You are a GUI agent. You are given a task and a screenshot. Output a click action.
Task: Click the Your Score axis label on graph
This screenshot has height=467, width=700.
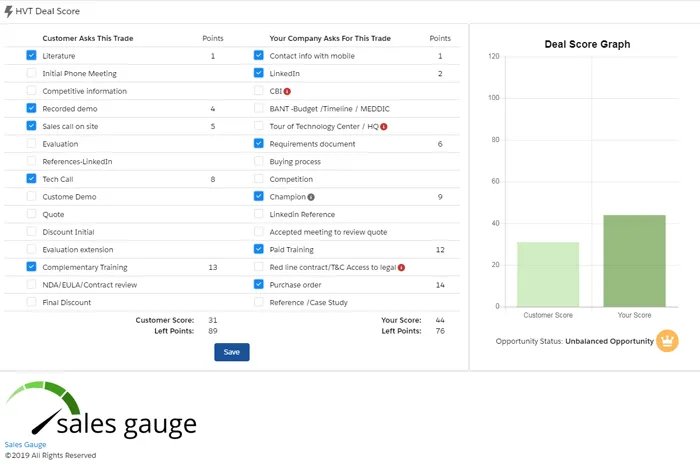click(634, 315)
